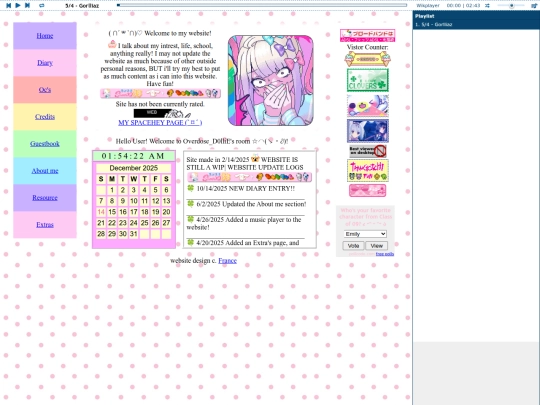The image size is (540, 405).
Task: Open the Credits page
Action: (45, 116)
